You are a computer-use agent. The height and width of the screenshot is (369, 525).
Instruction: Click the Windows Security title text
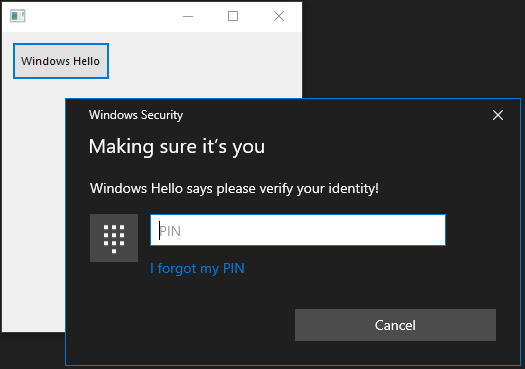(x=136, y=115)
